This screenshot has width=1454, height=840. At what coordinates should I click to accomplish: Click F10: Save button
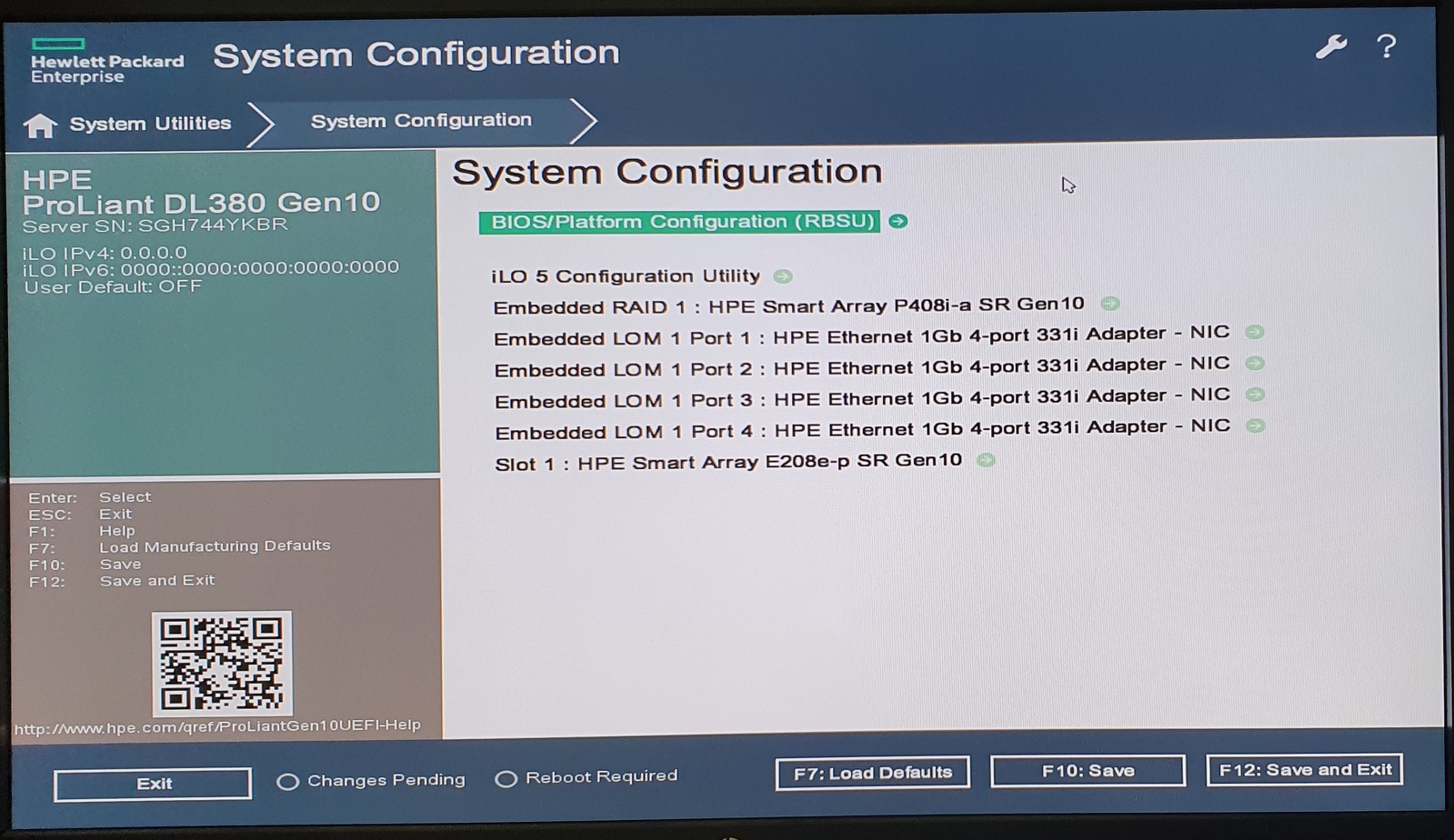[1088, 771]
